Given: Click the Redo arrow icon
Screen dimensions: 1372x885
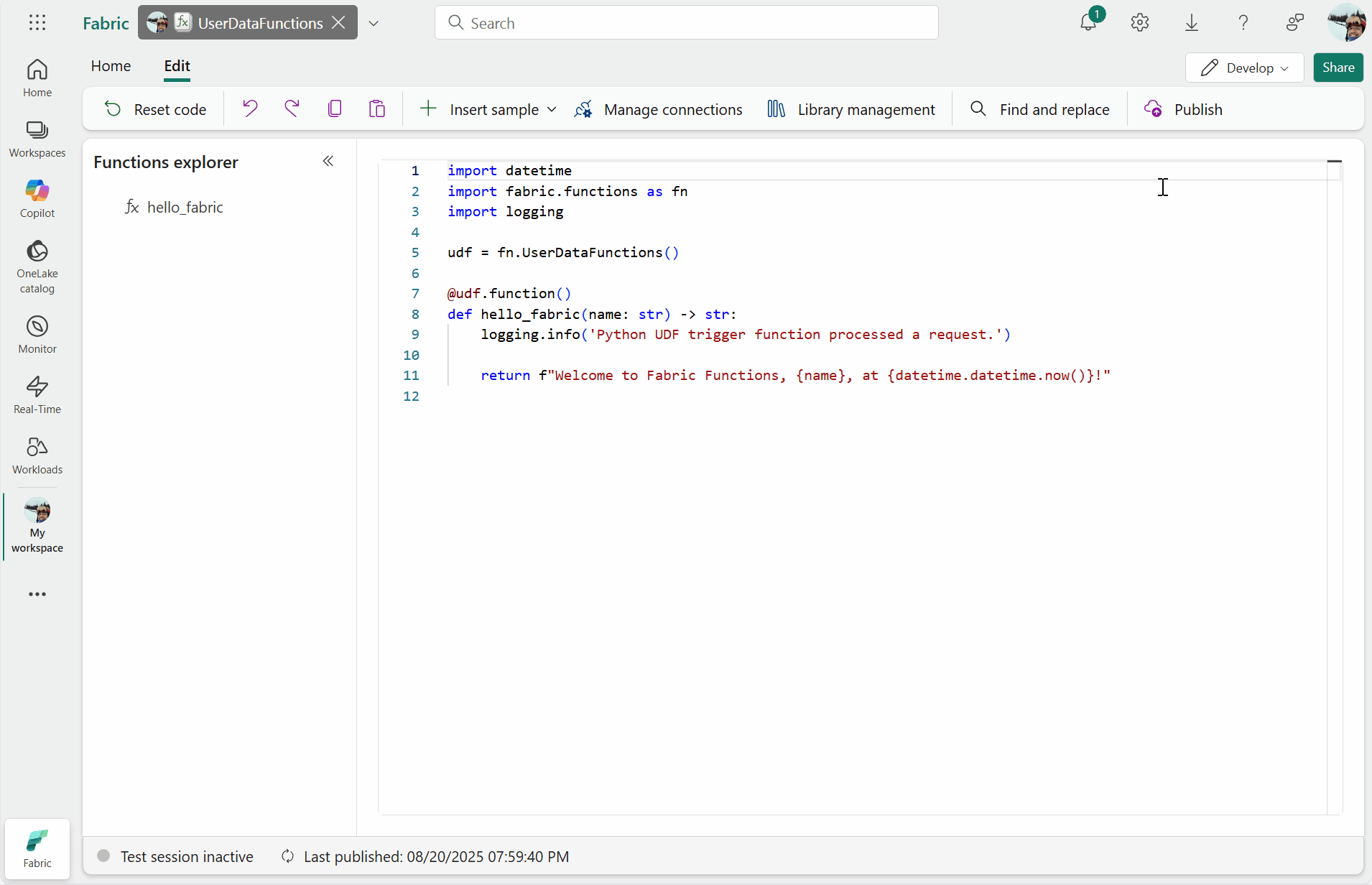Looking at the screenshot, I should (292, 108).
